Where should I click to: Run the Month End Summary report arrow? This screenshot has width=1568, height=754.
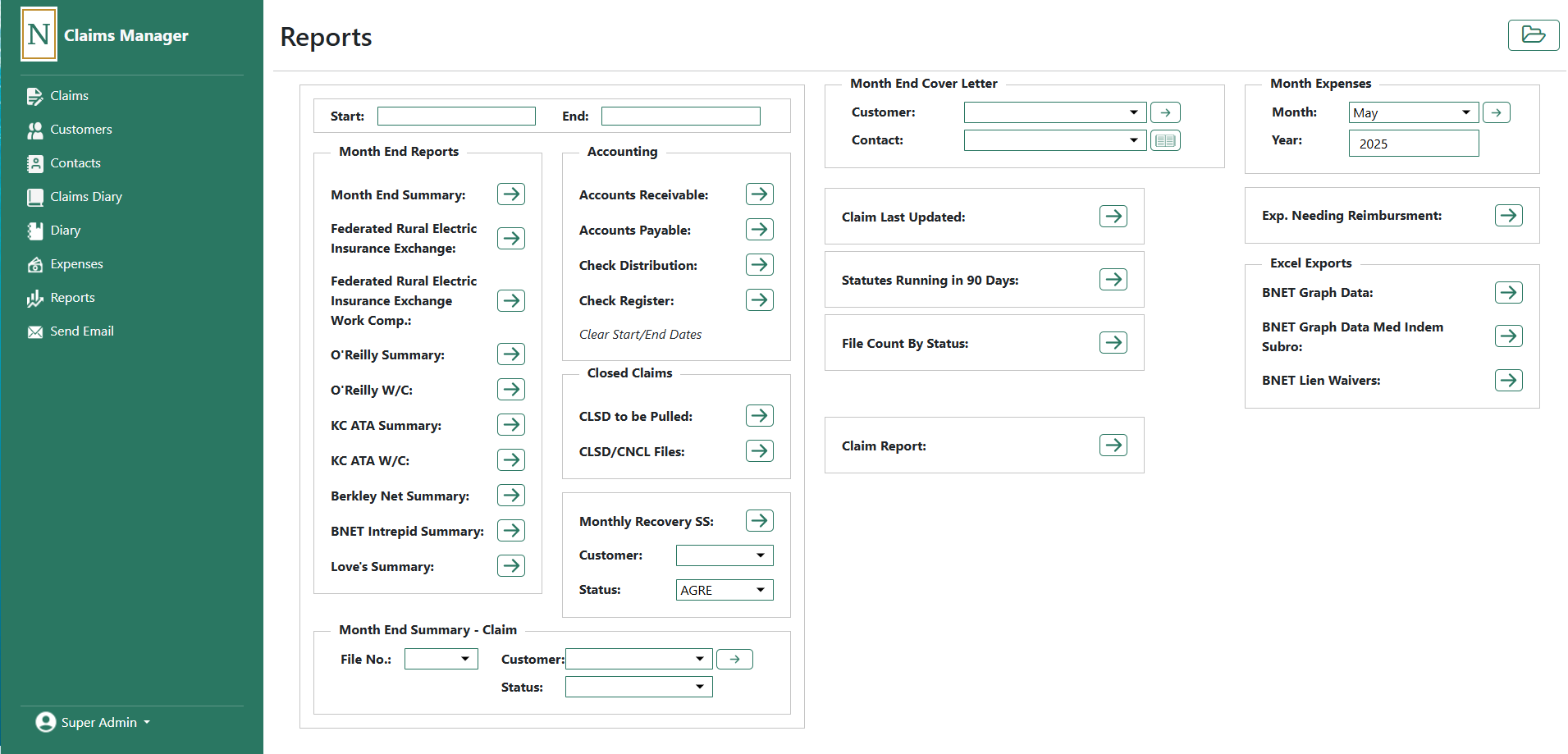point(511,194)
